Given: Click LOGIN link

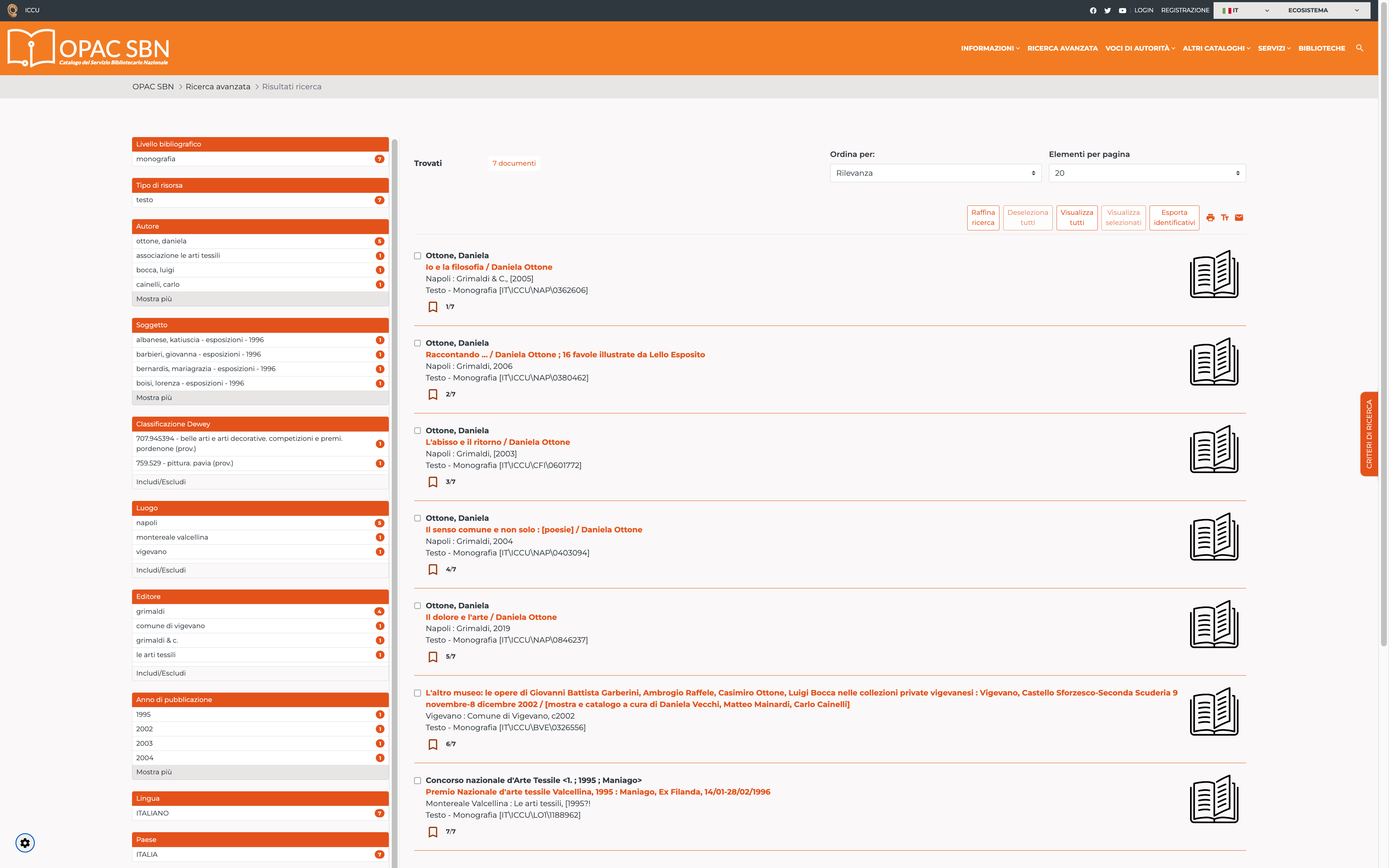Looking at the screenshot, I should pyautogui.click(x=1143, y=10).
